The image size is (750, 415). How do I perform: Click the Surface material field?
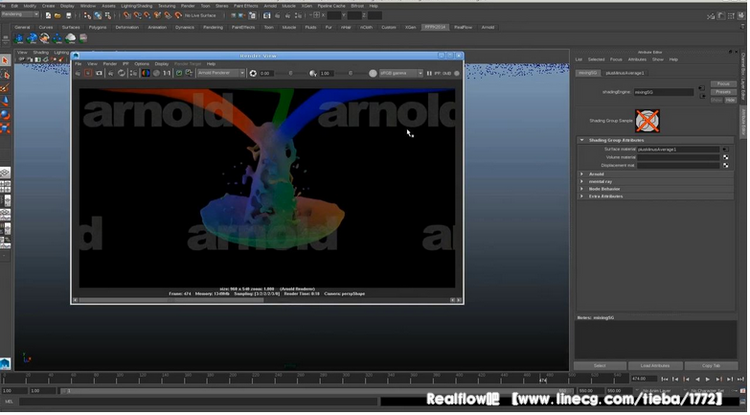[678, 149]
